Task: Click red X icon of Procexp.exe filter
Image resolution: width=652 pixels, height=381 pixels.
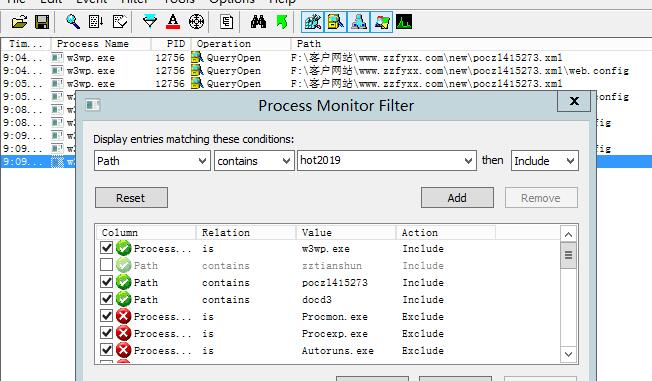Action: (x=123, y=333)
